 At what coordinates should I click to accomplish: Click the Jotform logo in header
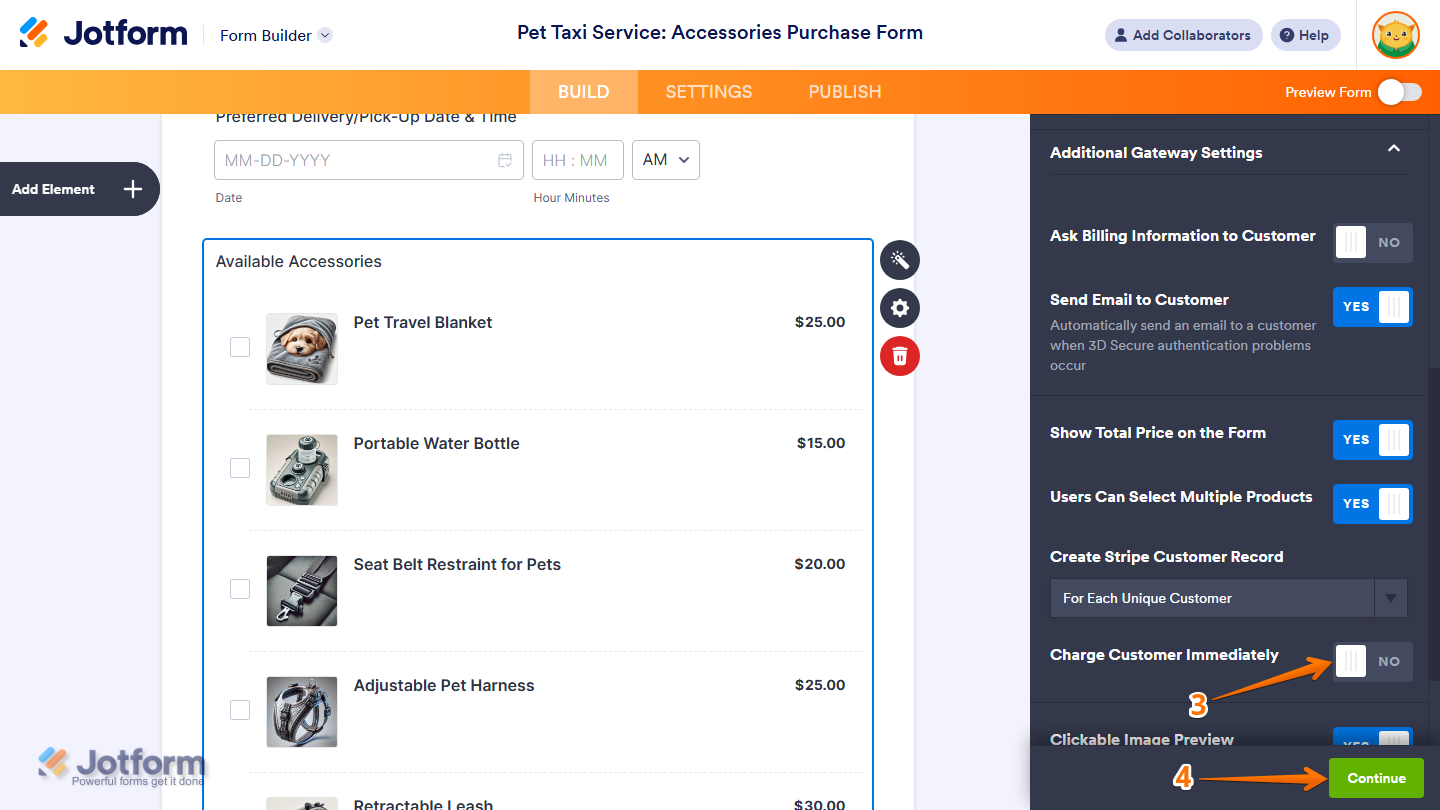pyautogui.click(x=103, y=34)
